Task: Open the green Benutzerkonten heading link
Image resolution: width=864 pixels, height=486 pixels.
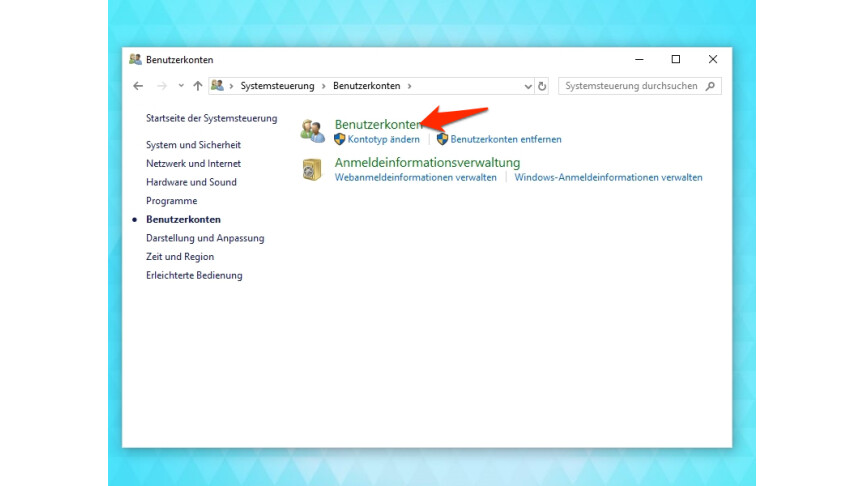Action: click(379, 125)
